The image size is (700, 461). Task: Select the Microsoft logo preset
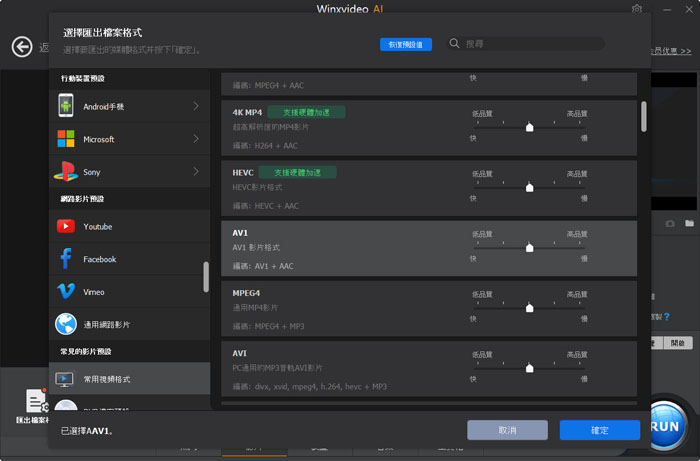66,139
